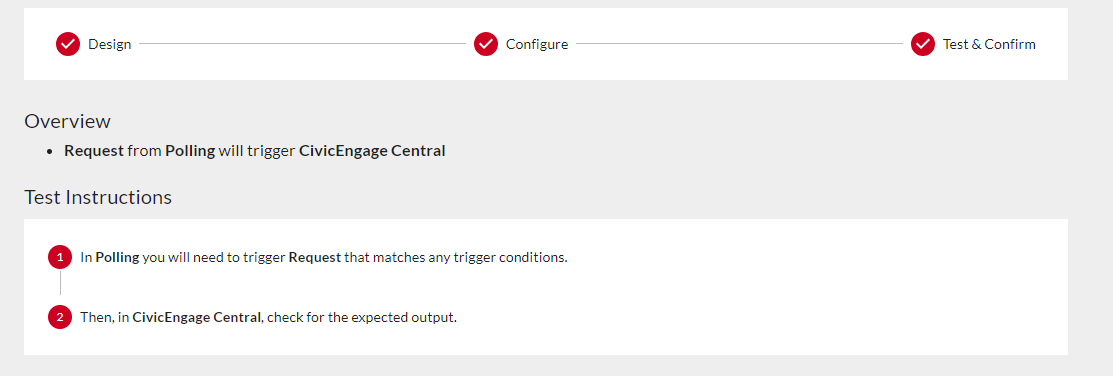Click progress line between Design and Configure
The image size is (1113, 376).
pyautogui.click(x=302, y=44)
